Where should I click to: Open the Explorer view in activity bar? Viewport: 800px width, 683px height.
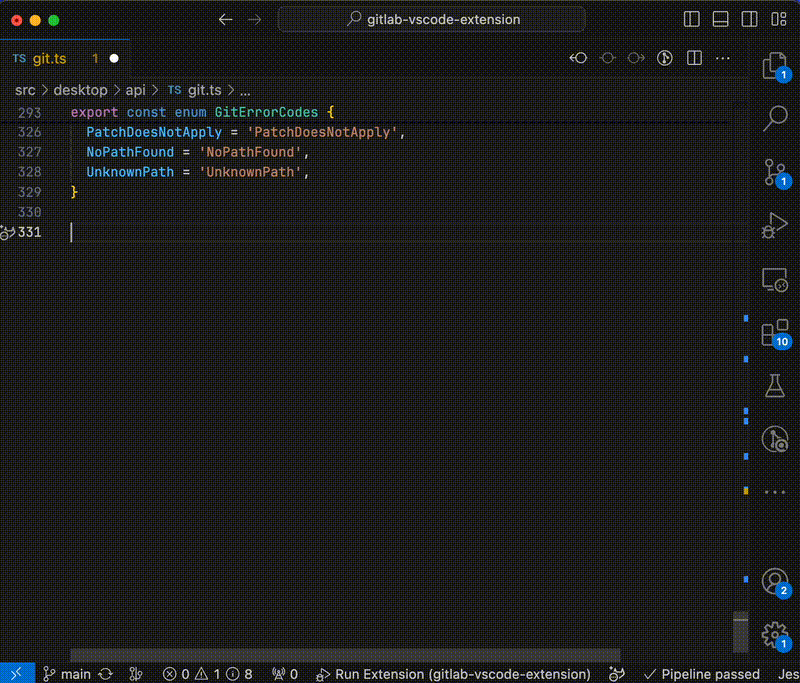tap(775, 65)
